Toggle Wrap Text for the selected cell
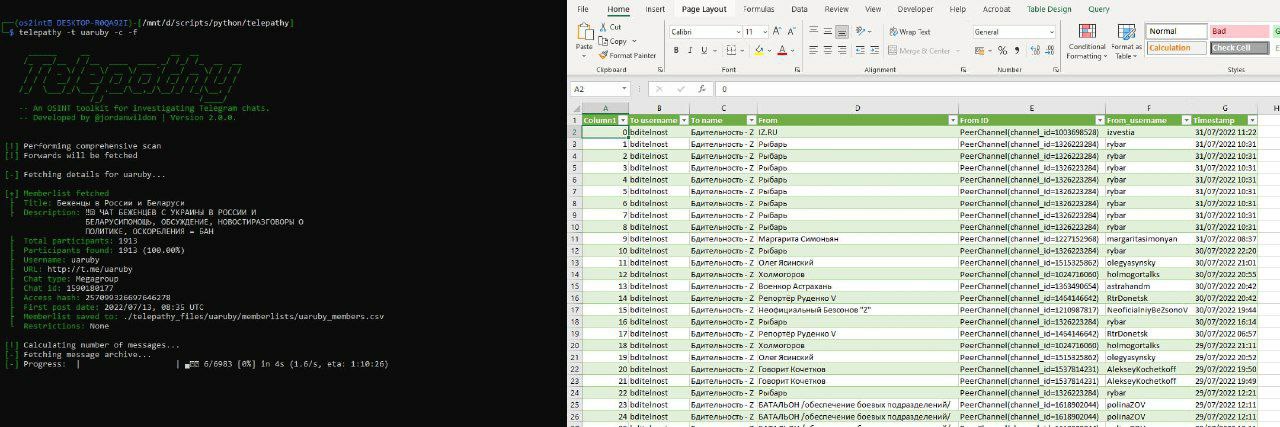This screenshot has height=427, width=1280. coord(909,32)
